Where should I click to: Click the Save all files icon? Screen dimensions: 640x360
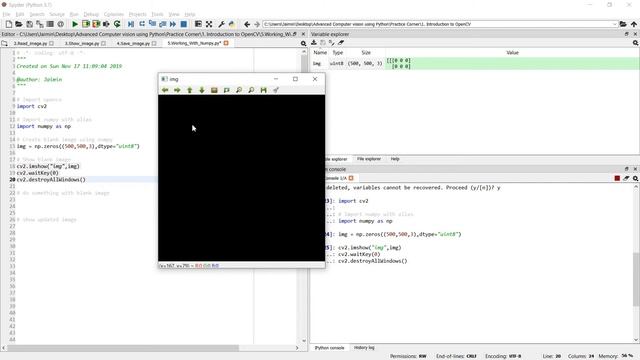tap(40, 24)
